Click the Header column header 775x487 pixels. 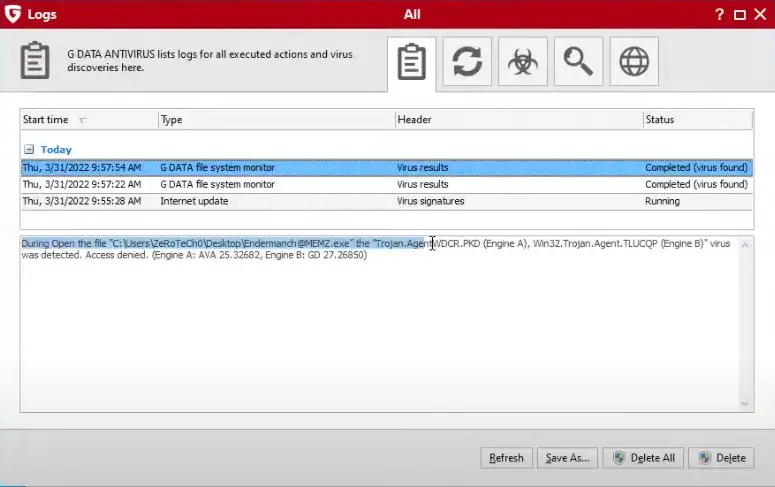pos(414,120)
